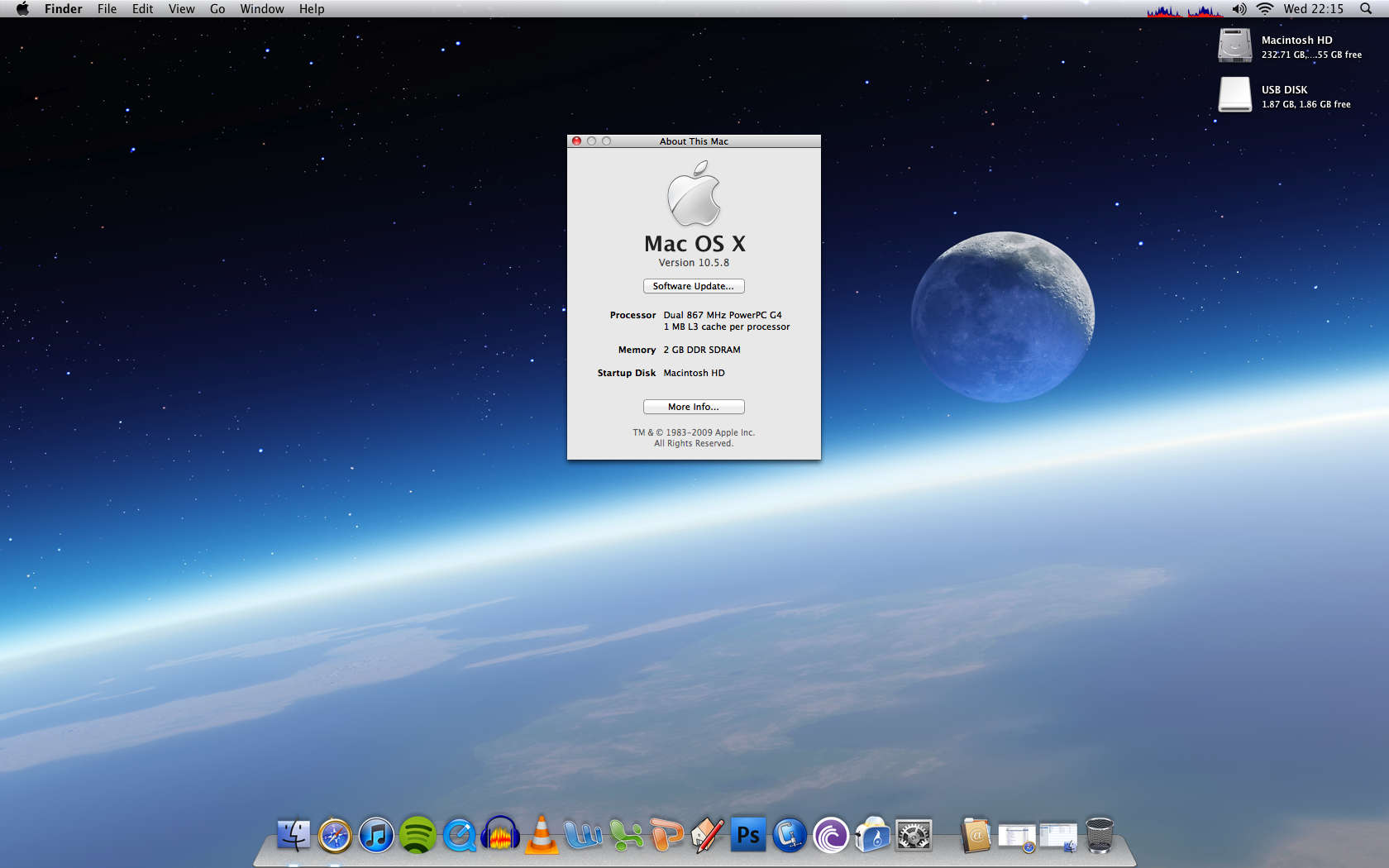Open Microsoft Word from the dock
Image resolution: width=1389 pixels, height=868 pixels.
583,836
